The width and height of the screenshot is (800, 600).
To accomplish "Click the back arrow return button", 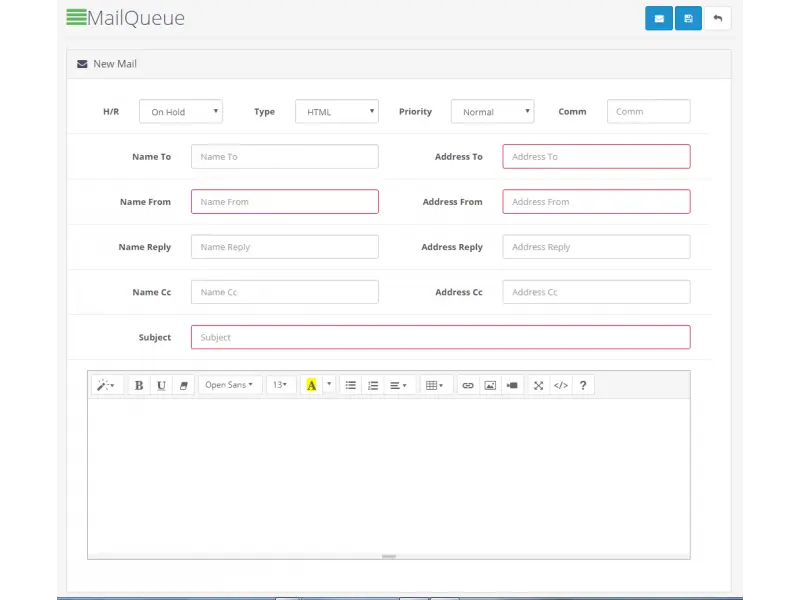I will [717, 18].
